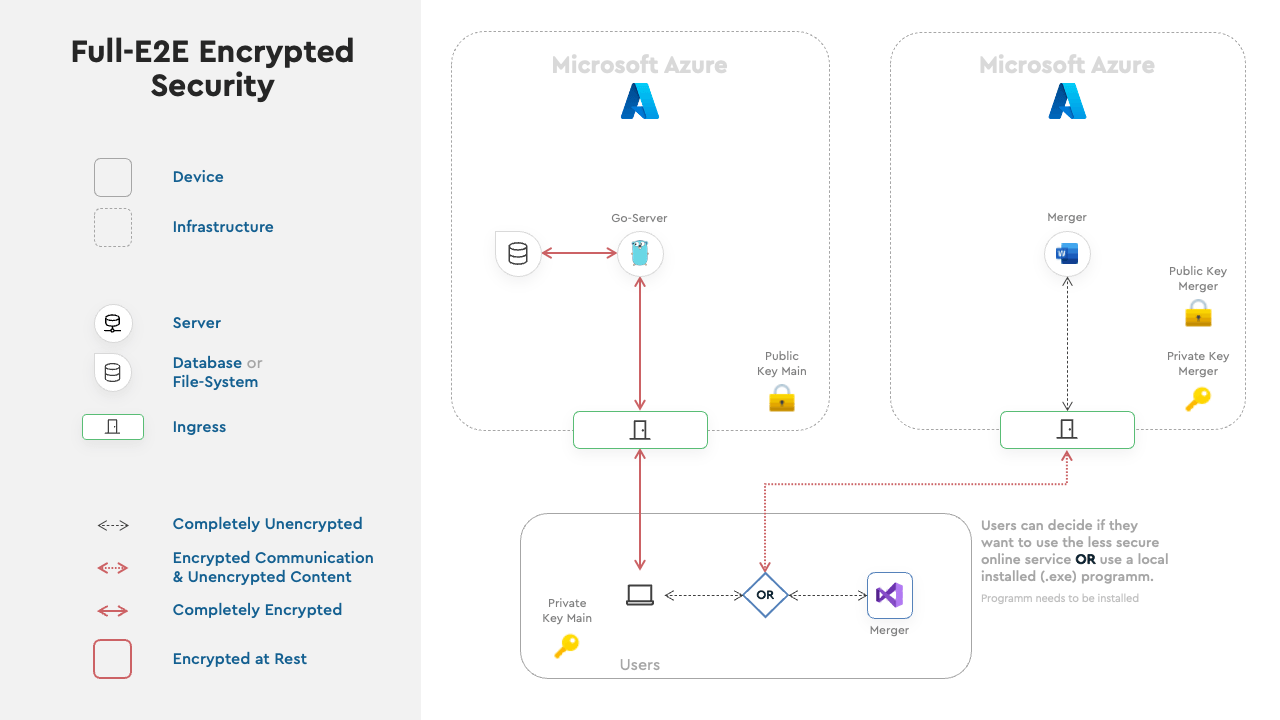Click the 'Merger' label under Visual Studio icon
The width and height of the screenshot is (1280, 720).
click(x=889, y=630)
